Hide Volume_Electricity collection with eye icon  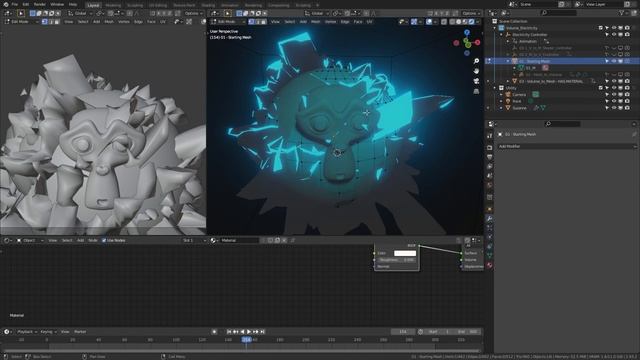point(613,28)
